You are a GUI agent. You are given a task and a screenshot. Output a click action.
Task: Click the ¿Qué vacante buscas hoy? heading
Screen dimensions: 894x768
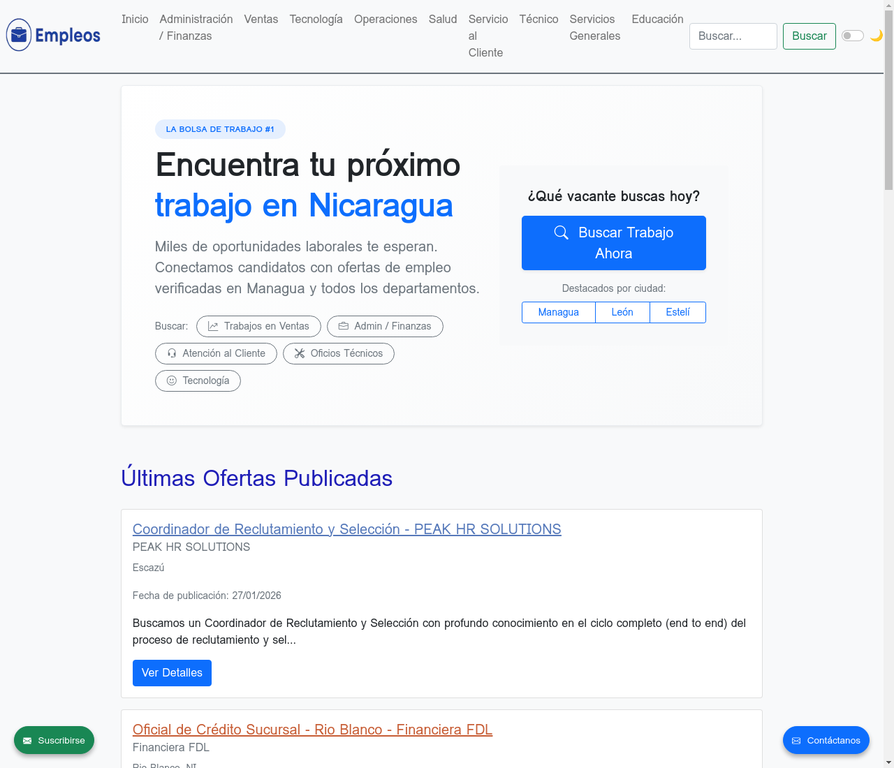(x=613, y=196)
